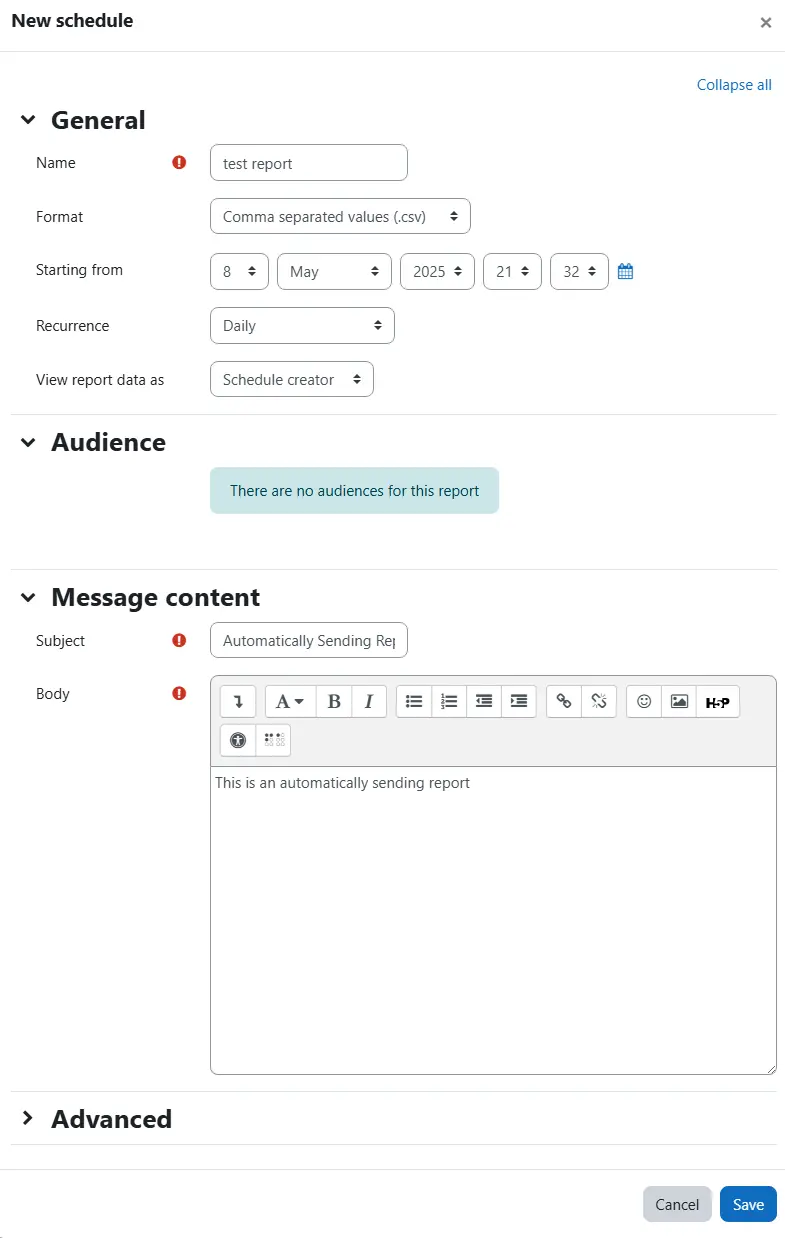Click the Collapse all link

coord(734,85)
